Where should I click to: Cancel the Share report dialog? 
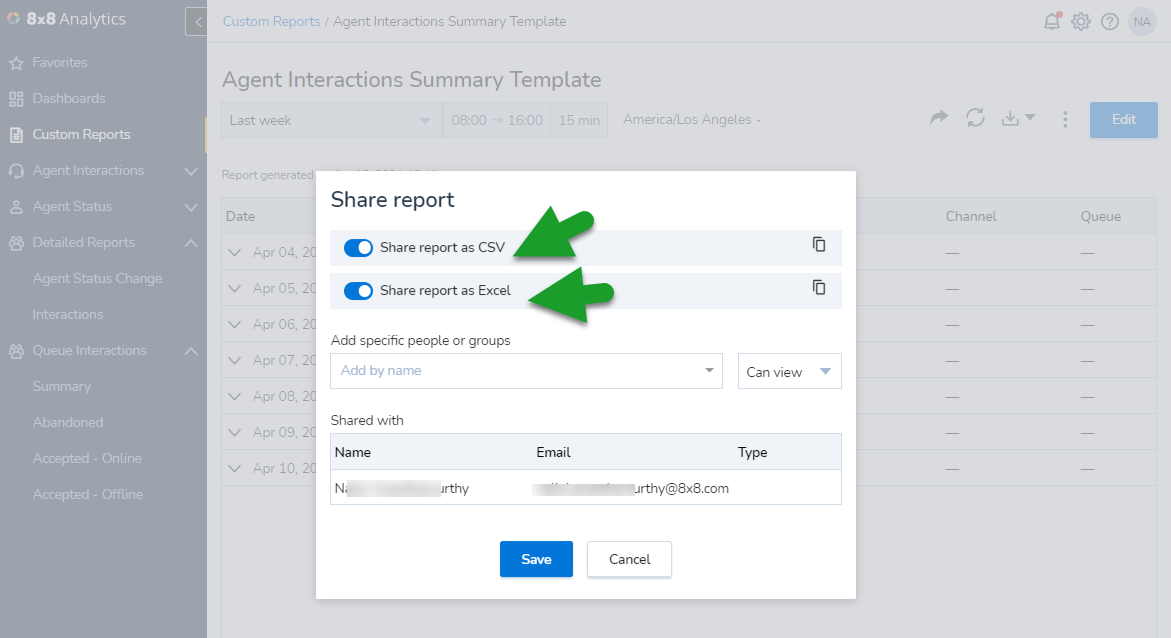(x=629, y=559)
